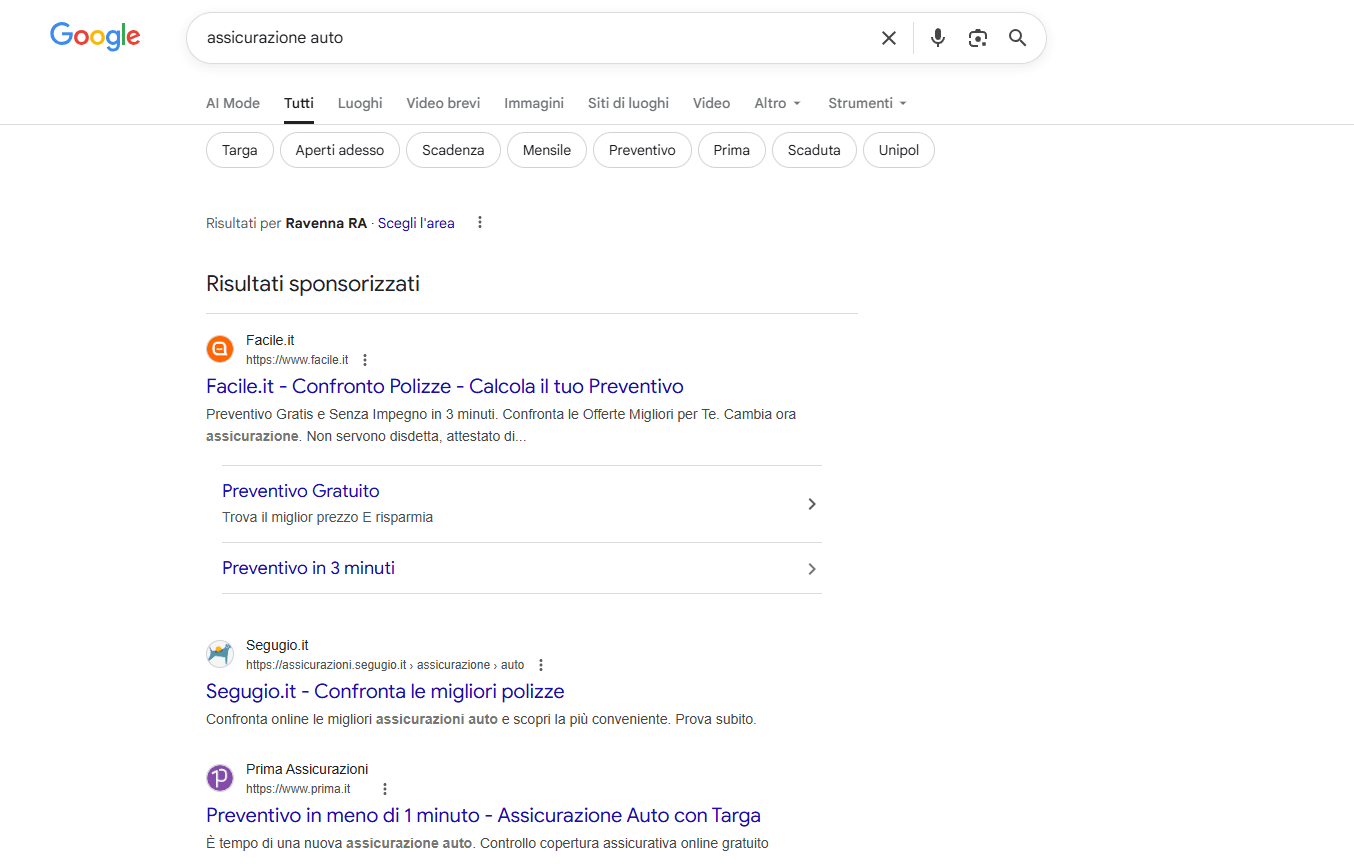Select the Preventivo filter chip

[642, 150]
